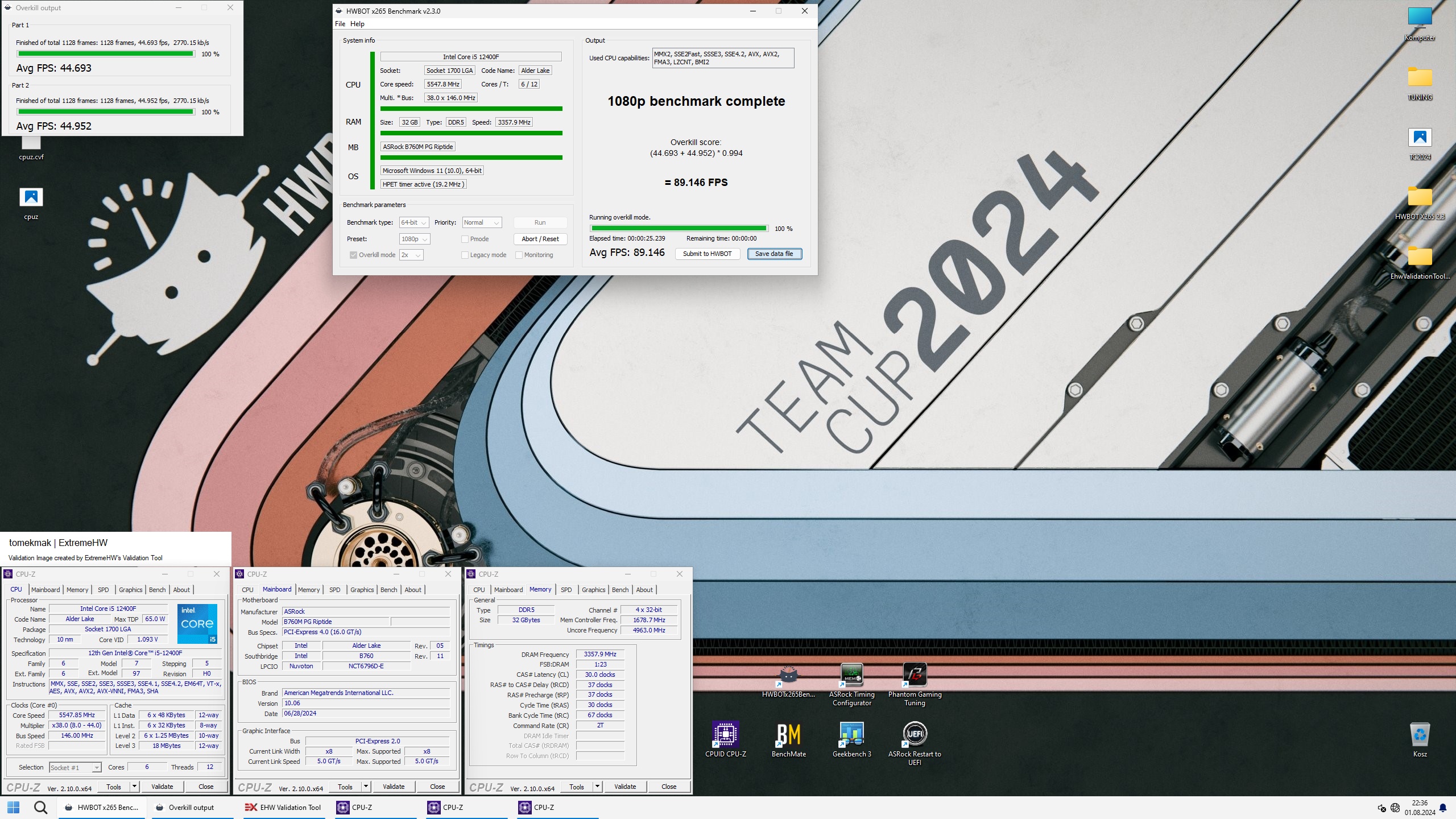Enable the Monitoring checkbox
The height and width of the screenshot is (819, 1456).
pos(519,255)
